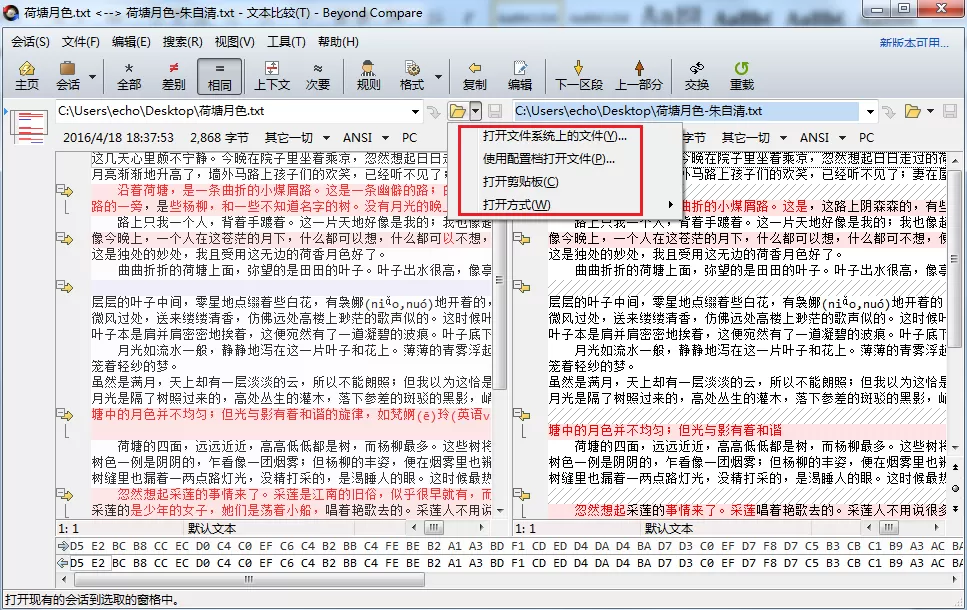Click the right pane open-folder icon
The width and height of the screenshot is (967, 610).
pyautogui.click(x=912, y=111)
